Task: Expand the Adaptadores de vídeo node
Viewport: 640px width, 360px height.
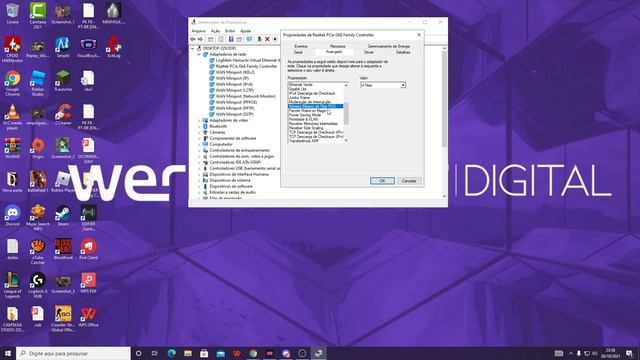Action: 199,120
